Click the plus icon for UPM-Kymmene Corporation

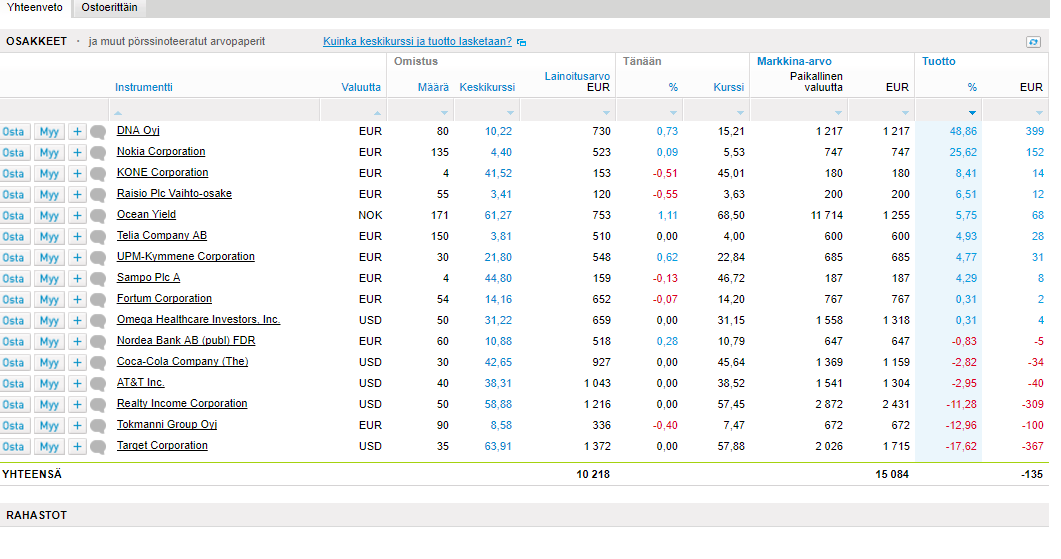(77, 258)
